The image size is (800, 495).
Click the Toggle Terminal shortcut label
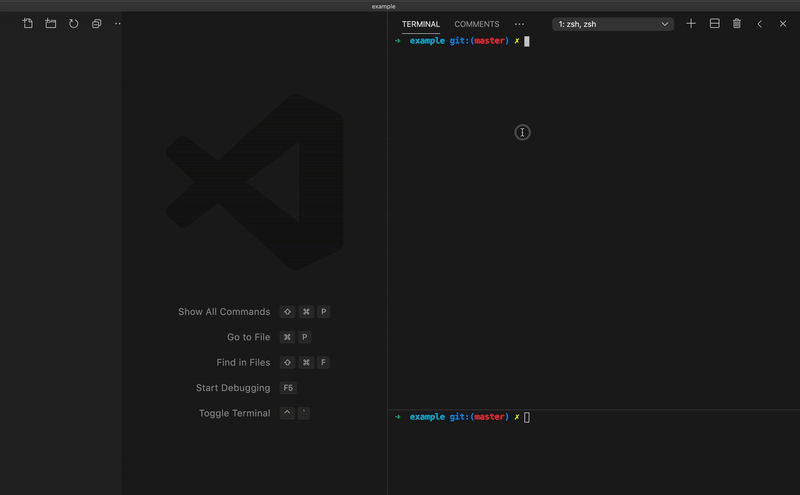[x=235, y=413]
